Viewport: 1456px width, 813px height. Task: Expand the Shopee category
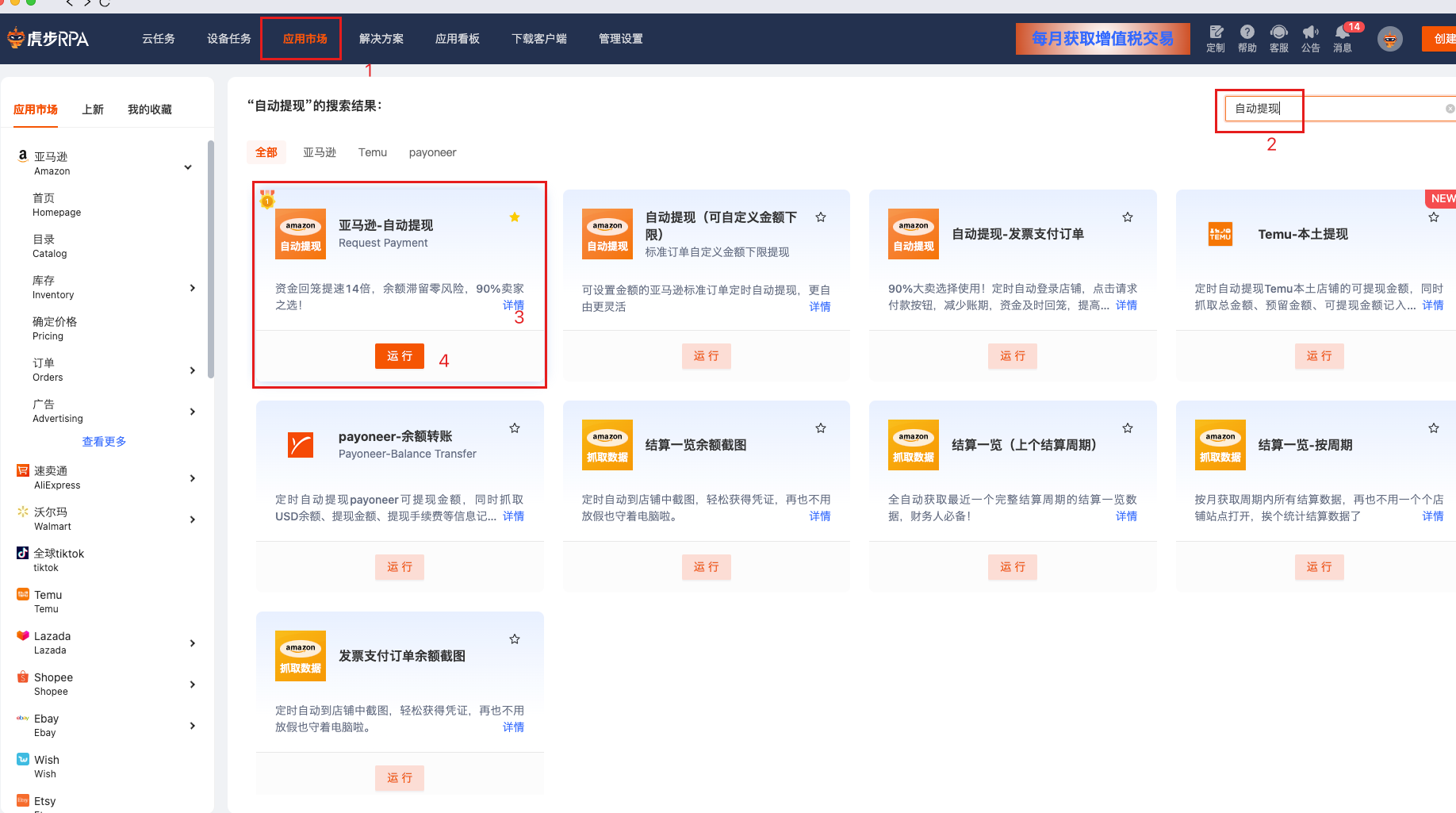click(192, 685)
